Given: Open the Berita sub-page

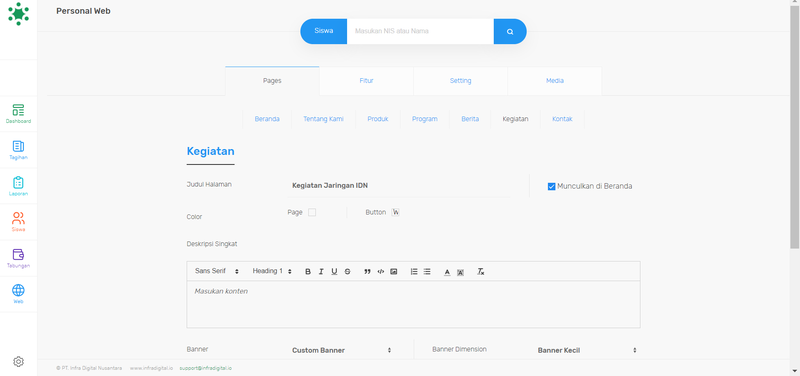Looking at the screenshot, I should (470, 119).
